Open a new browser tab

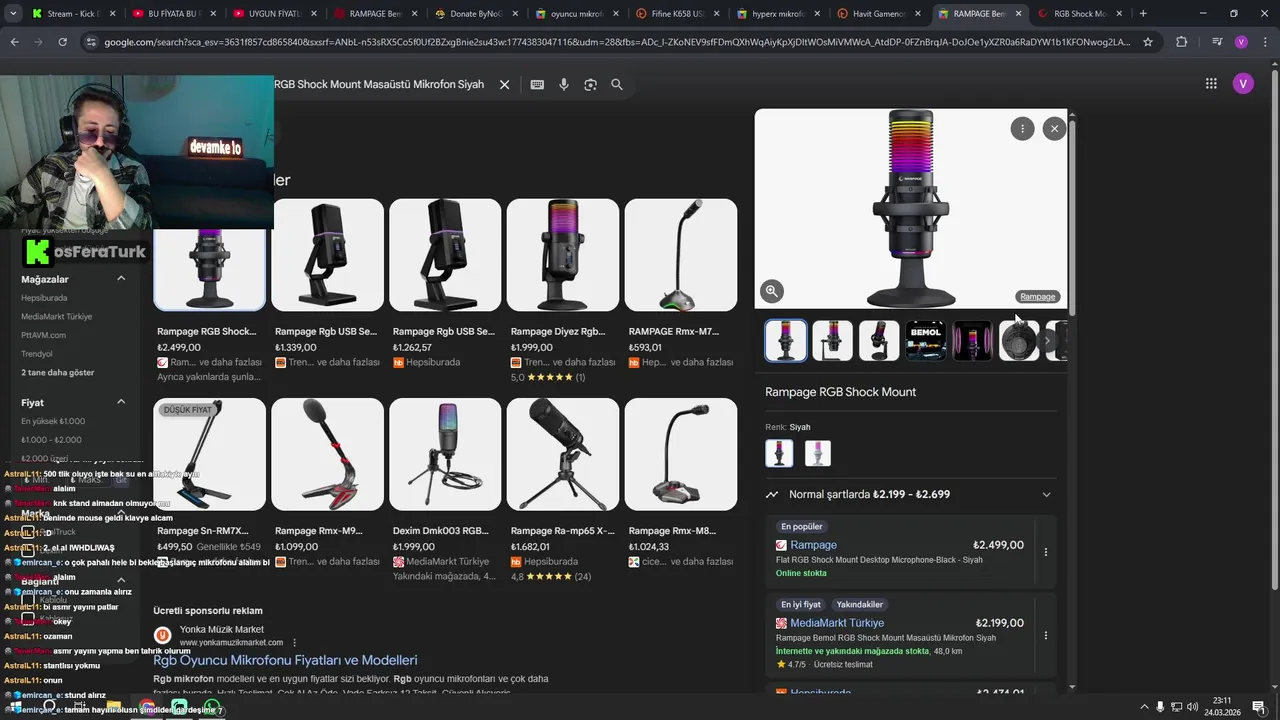(1143, 14)
